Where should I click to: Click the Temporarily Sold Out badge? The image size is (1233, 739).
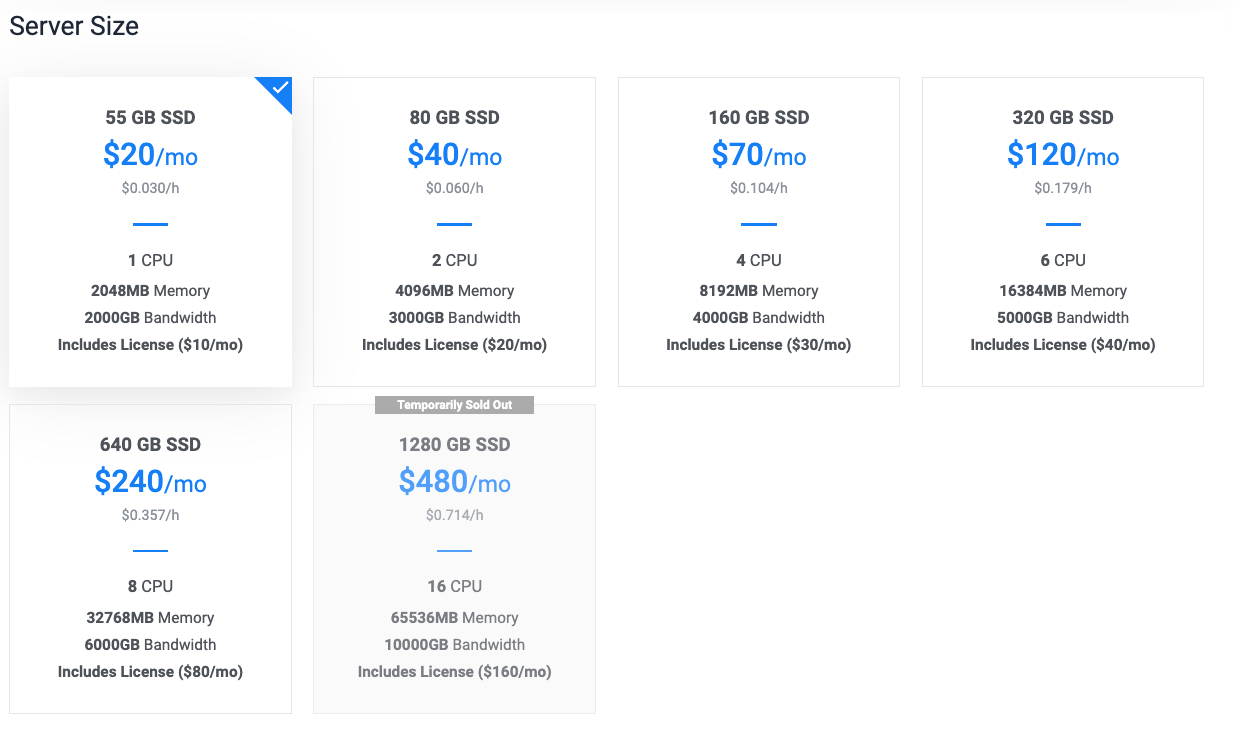coord(454,405)
